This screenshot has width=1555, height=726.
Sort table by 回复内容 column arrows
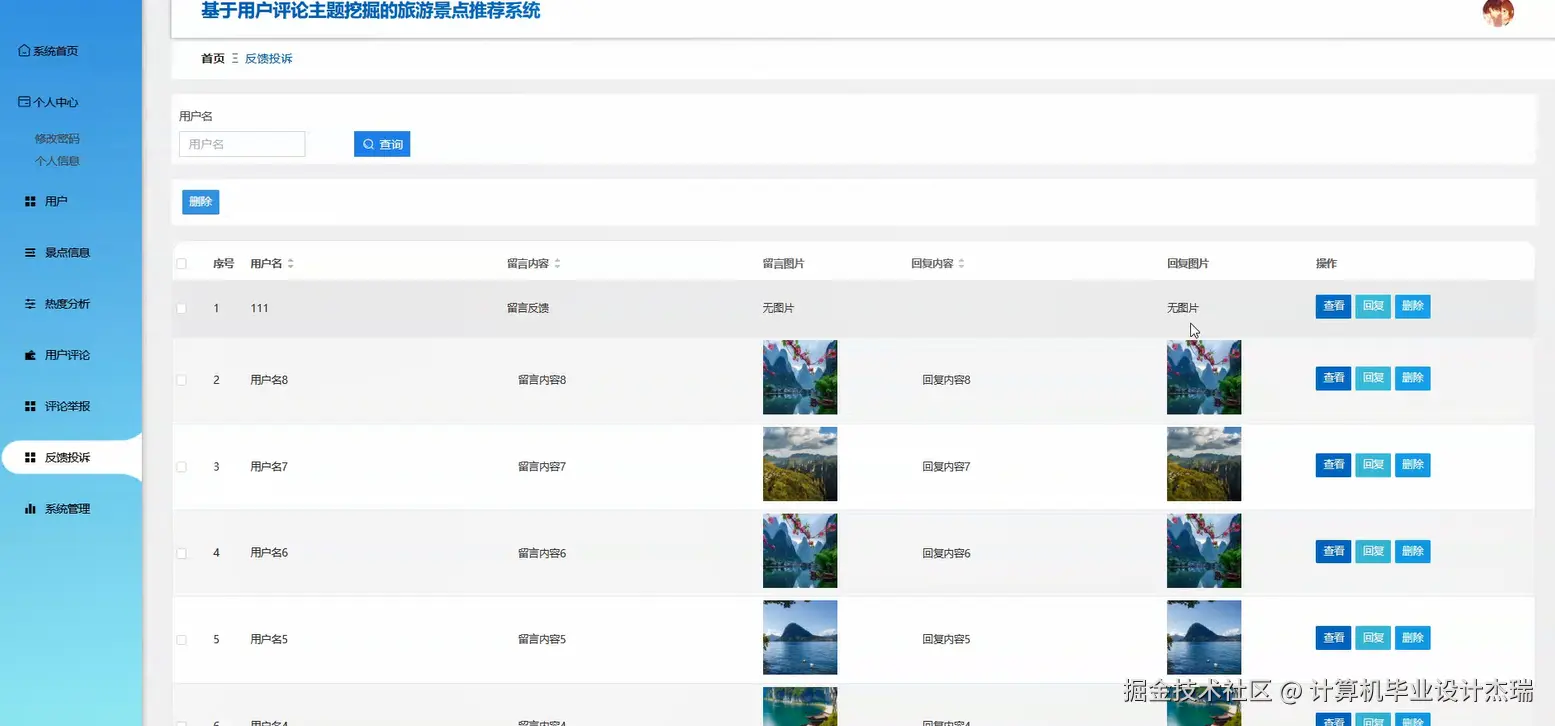[962, 264]
